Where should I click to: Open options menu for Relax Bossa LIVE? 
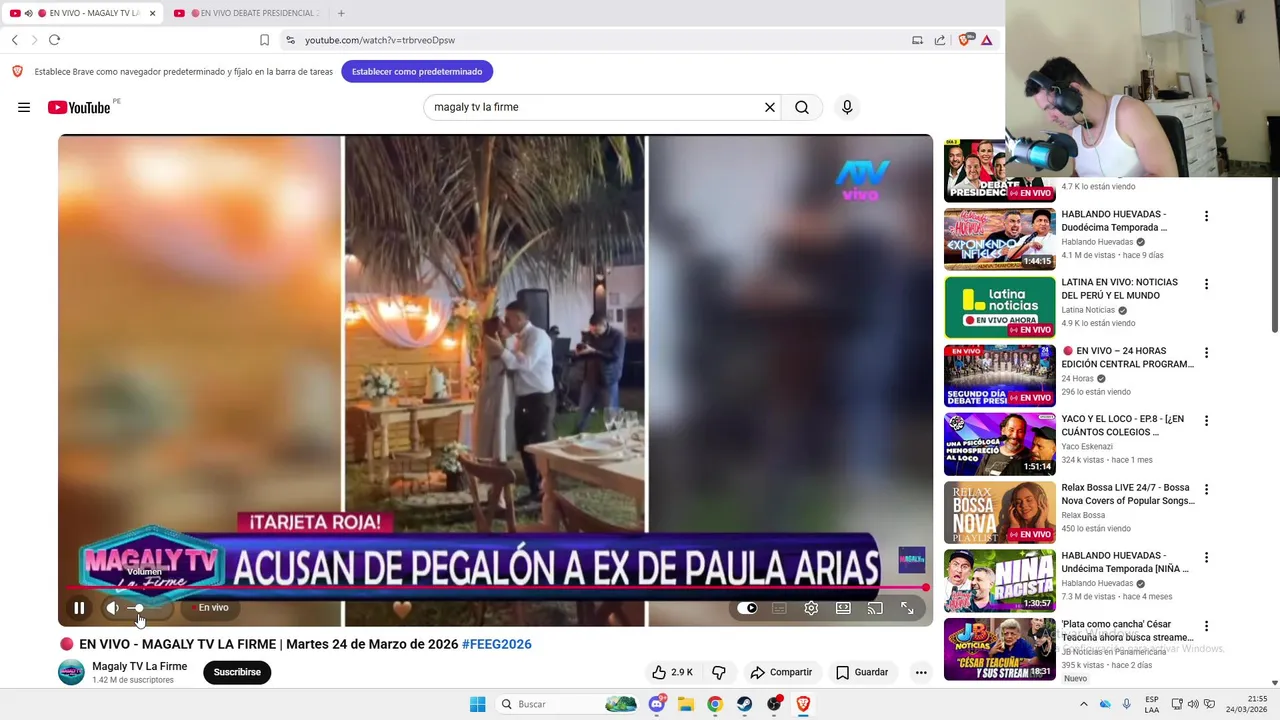click(1206, 489)
